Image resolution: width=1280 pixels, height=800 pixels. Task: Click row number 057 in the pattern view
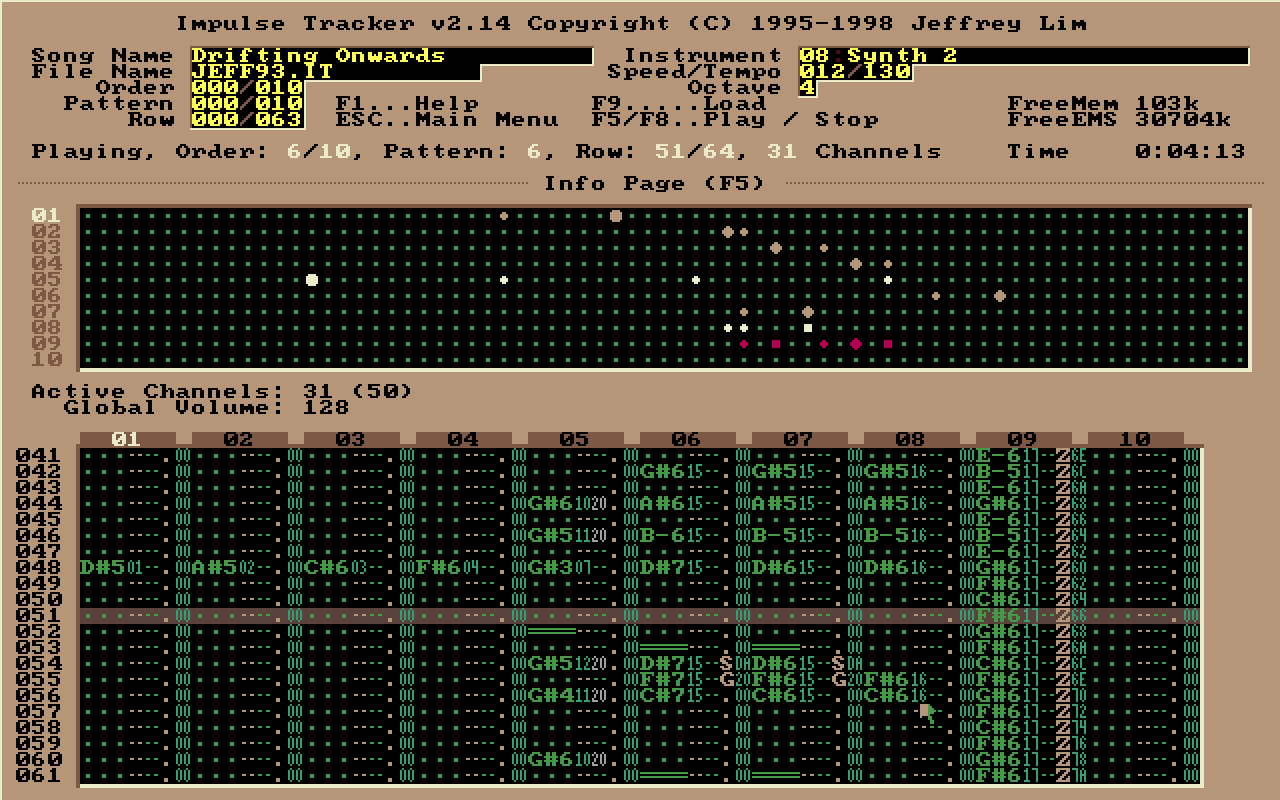[x=39, y=712]
